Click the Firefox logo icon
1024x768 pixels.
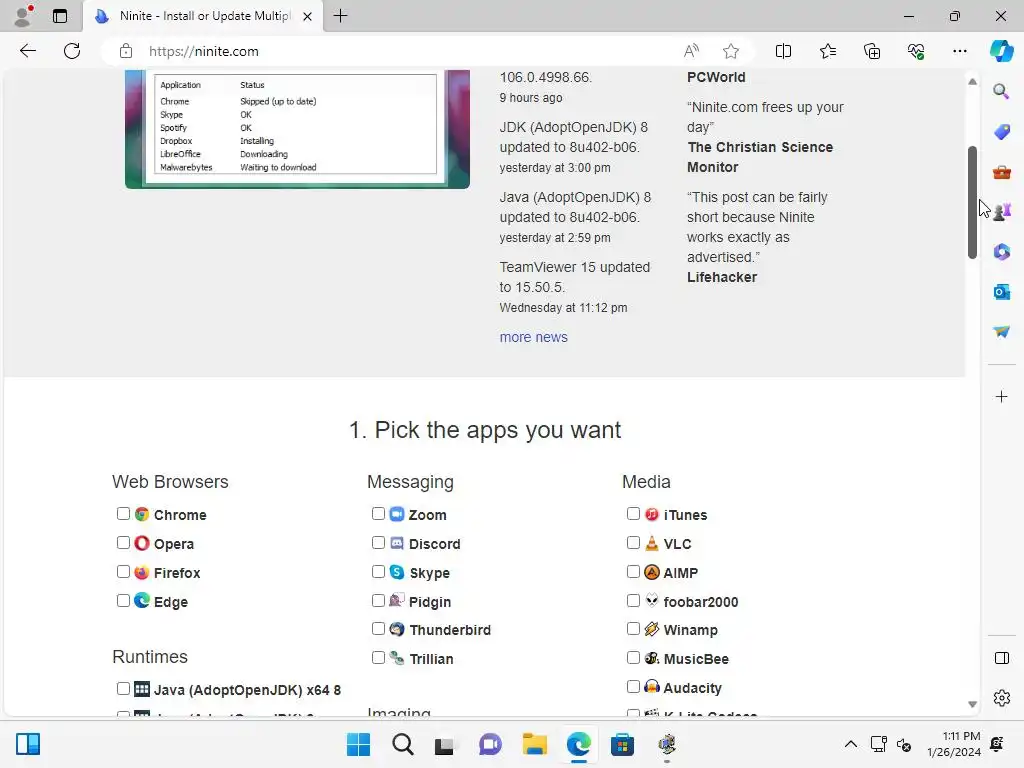(x=142, y=572)
